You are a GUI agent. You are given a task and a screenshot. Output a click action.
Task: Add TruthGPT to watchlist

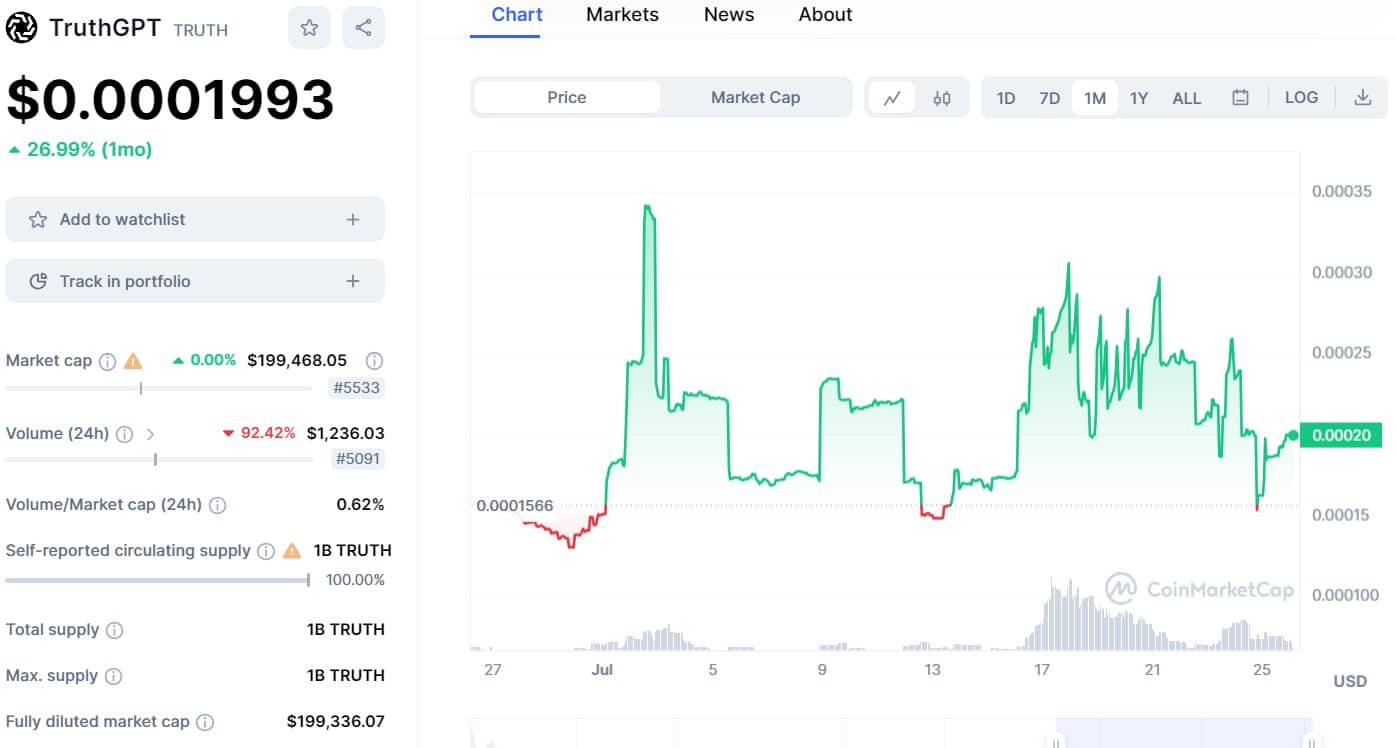coord(195,219)
